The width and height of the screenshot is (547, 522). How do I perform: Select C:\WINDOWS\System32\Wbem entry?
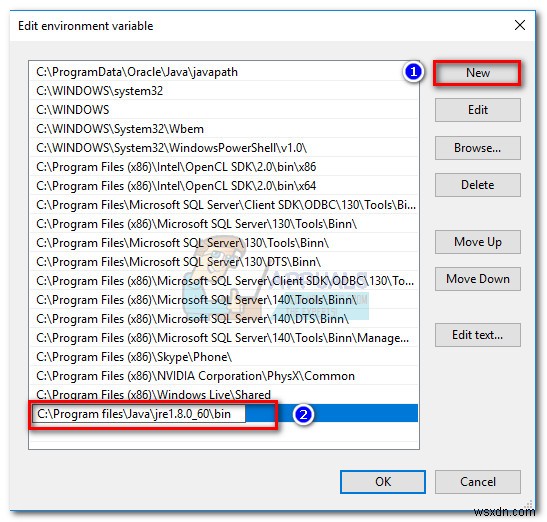(x=224, y=129)
